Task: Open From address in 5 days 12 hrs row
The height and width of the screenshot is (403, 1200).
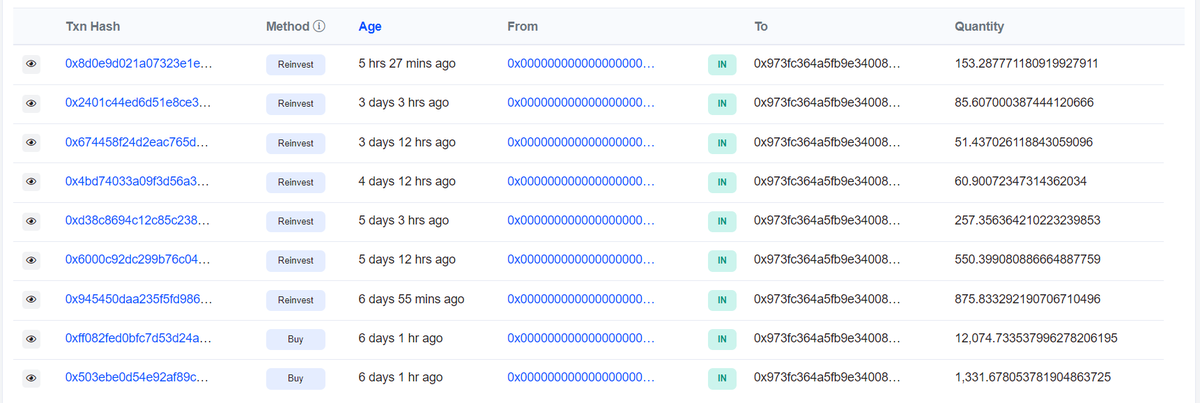Action: [x=581, y=260]
